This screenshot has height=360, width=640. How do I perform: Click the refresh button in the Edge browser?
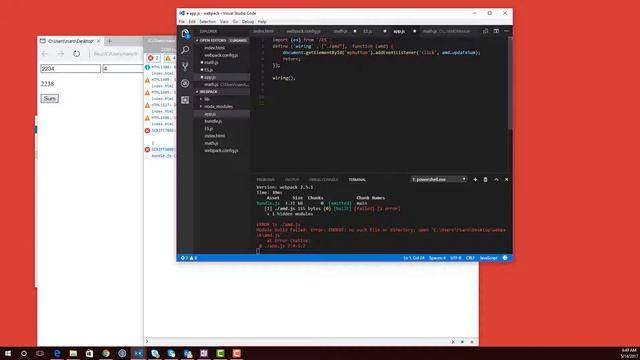point(76,54)
